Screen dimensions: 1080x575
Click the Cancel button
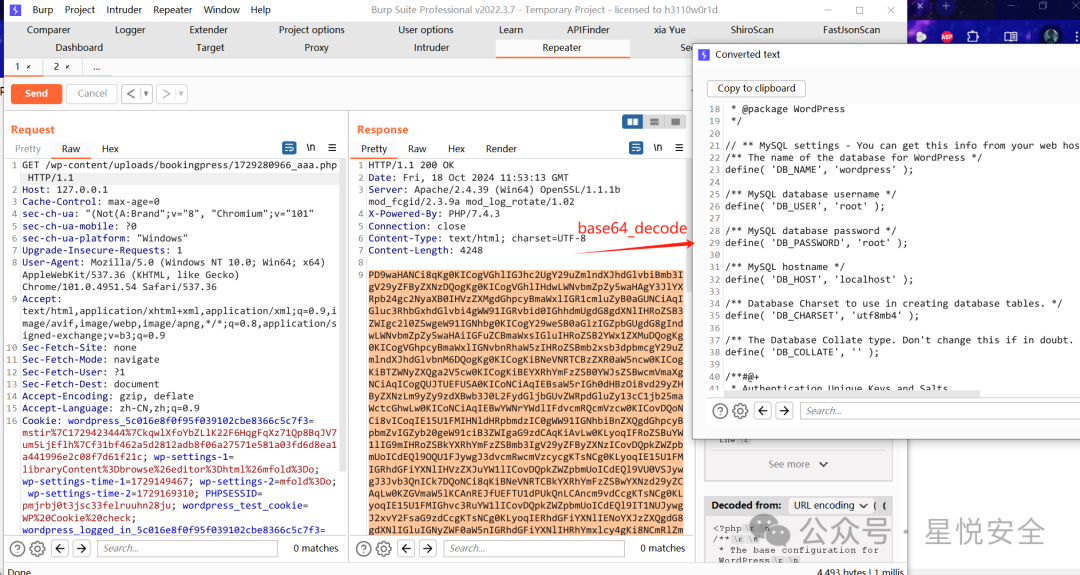pyautogui.click(x=92, y=94)
